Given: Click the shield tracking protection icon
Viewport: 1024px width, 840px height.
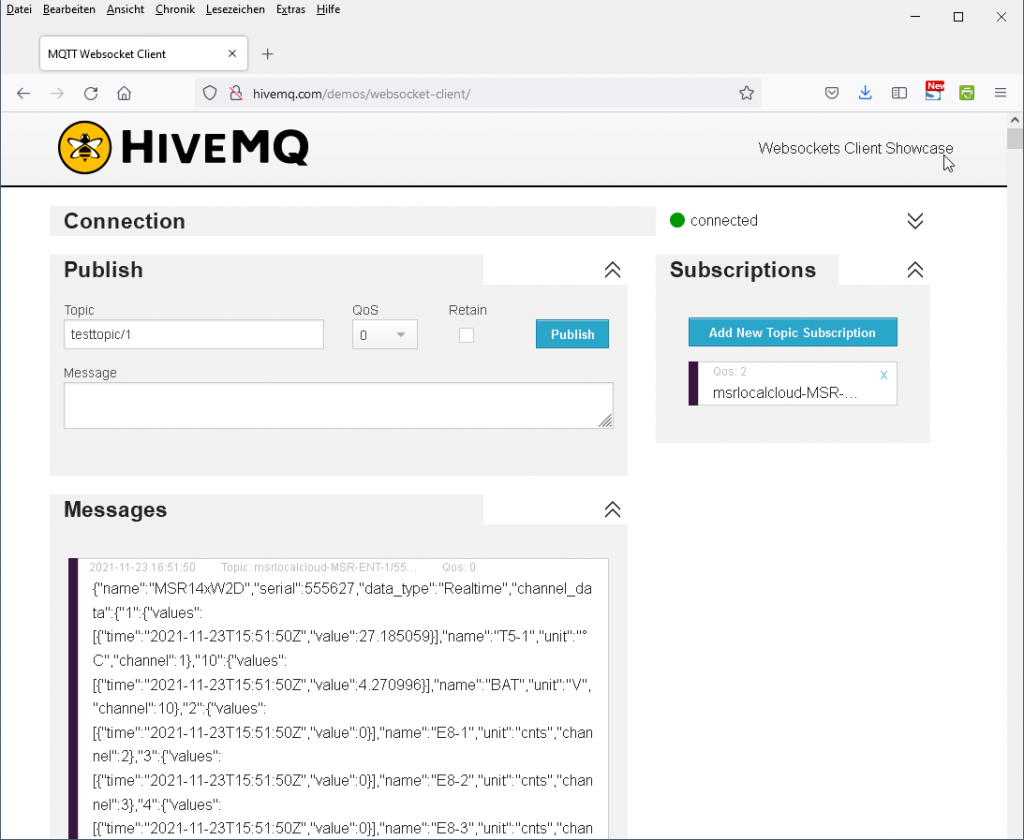Looking at the screenshot, I should pyautogui.click(x=210, y=93).
